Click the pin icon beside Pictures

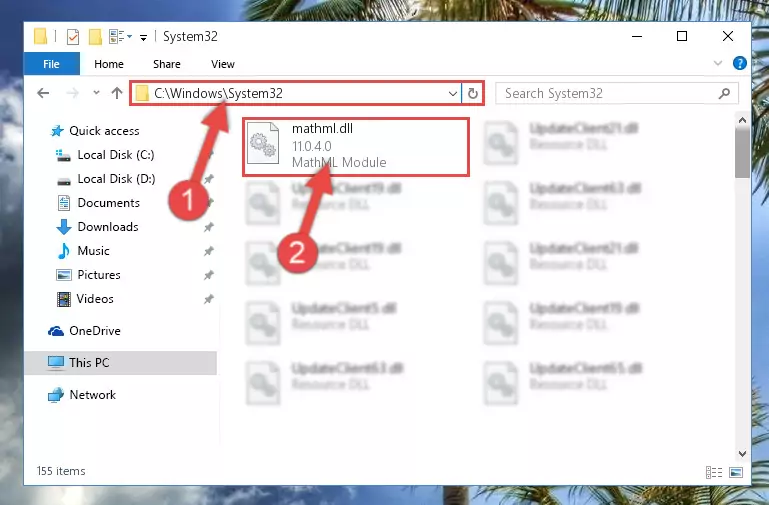(x=208, y=275)
